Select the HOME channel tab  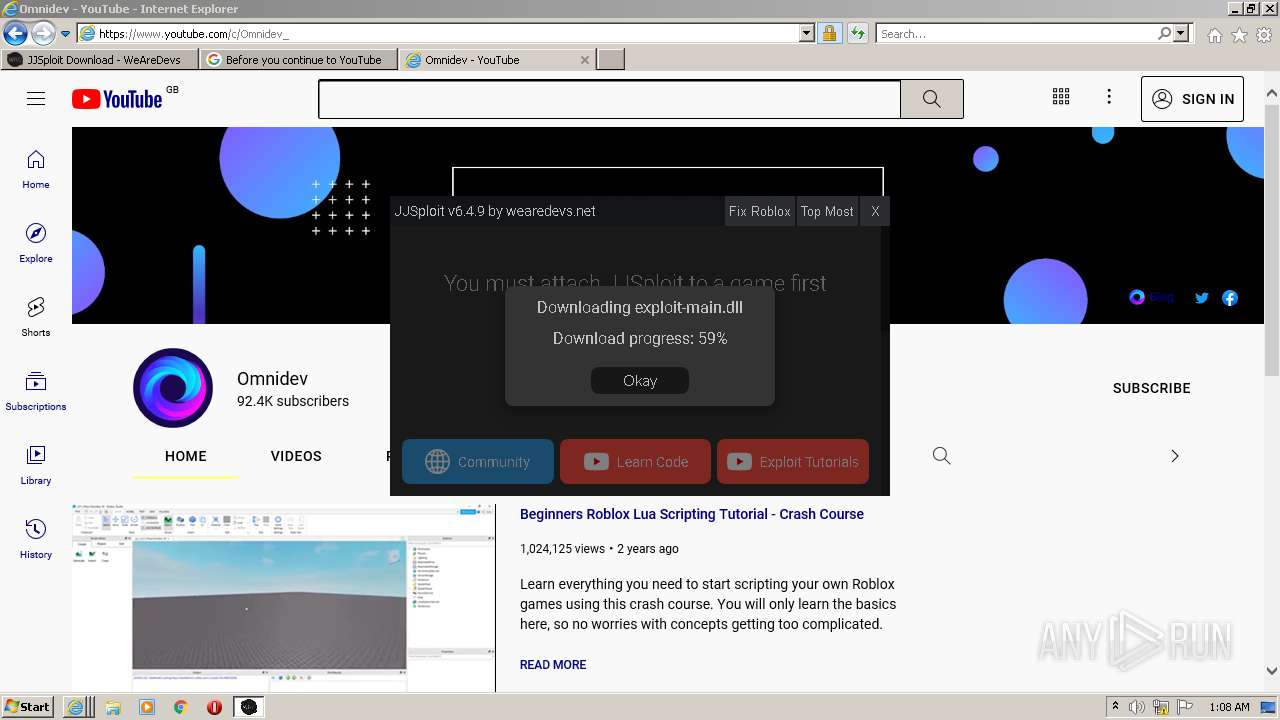pos(186,456)
